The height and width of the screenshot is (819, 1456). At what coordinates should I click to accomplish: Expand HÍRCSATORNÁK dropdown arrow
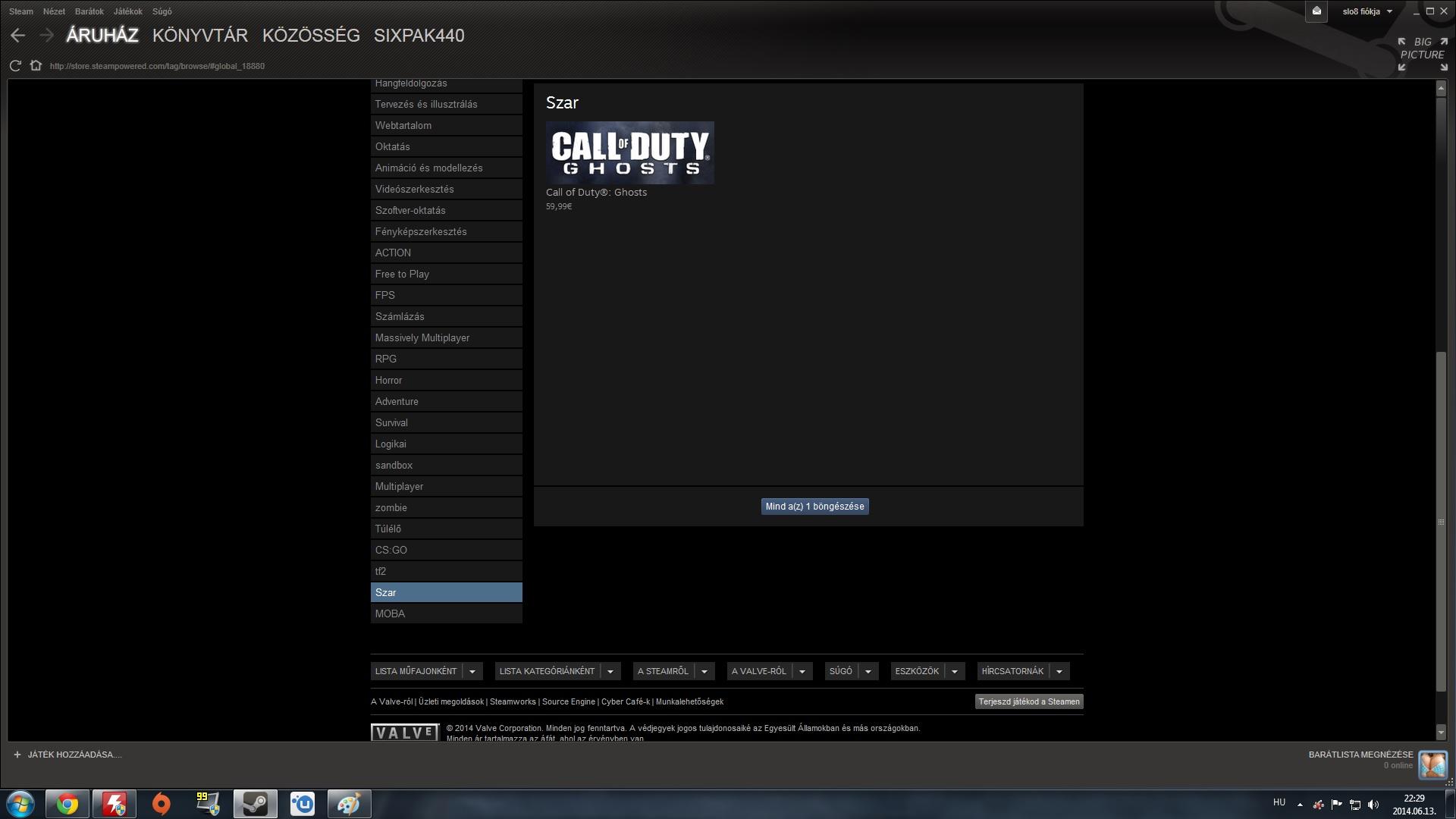click(x=1059, y=671)
